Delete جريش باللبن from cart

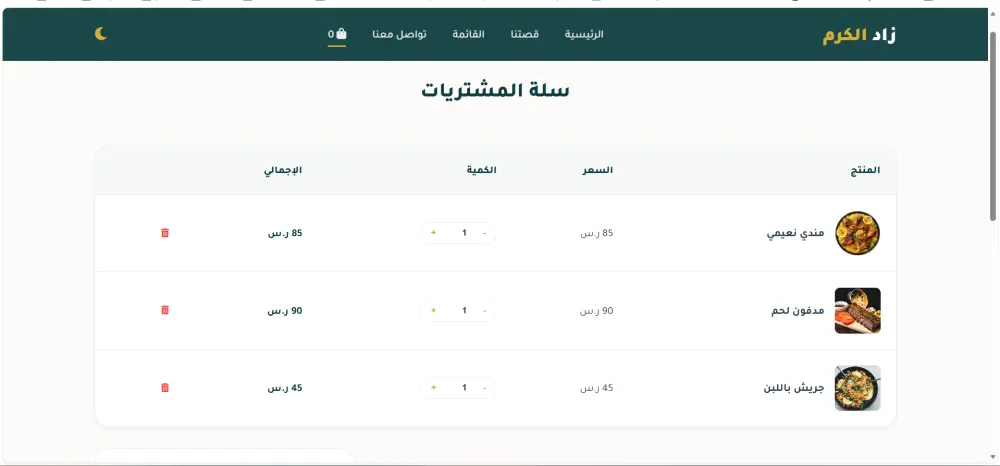click(x=165, y=387)
